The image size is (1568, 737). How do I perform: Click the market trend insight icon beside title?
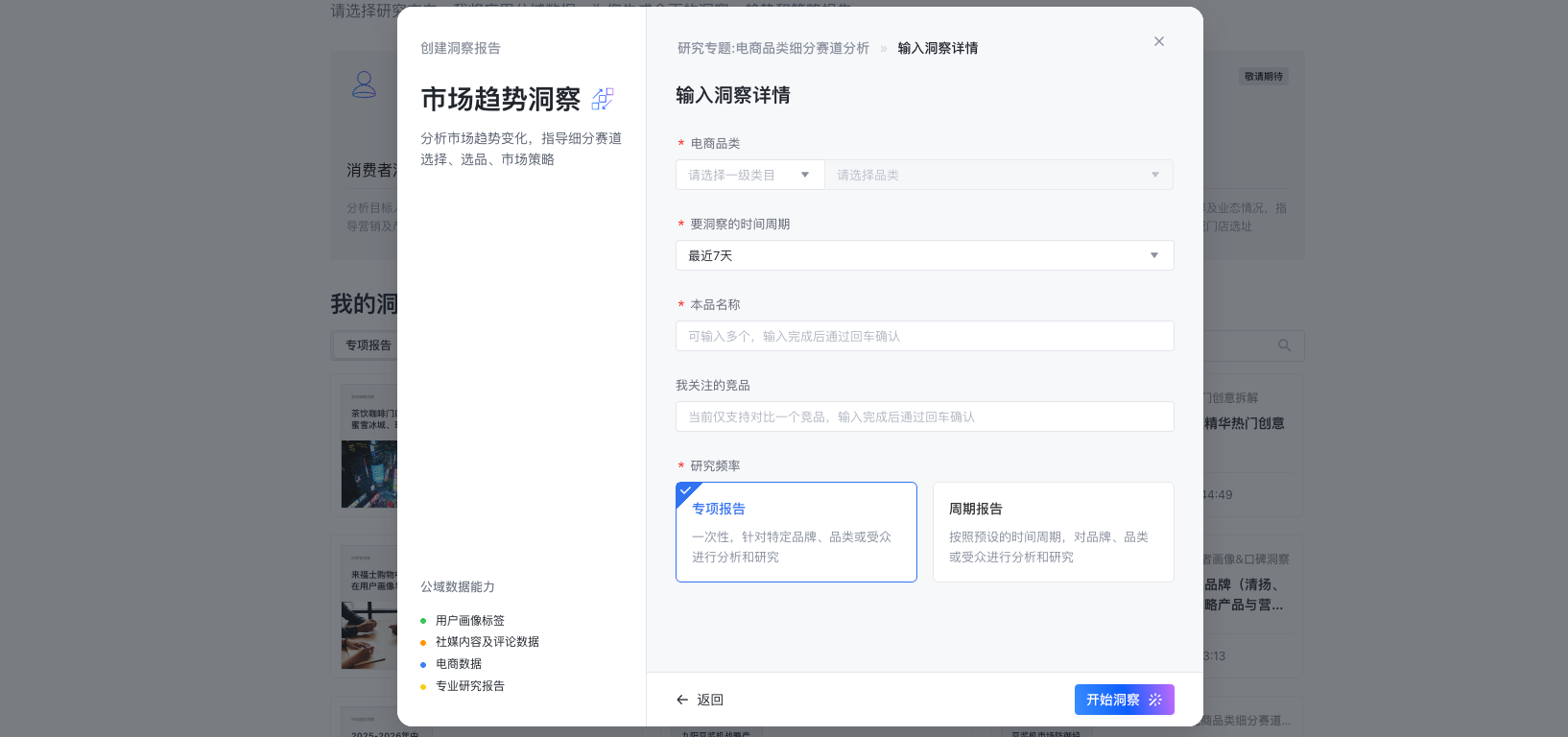point(603,99)
